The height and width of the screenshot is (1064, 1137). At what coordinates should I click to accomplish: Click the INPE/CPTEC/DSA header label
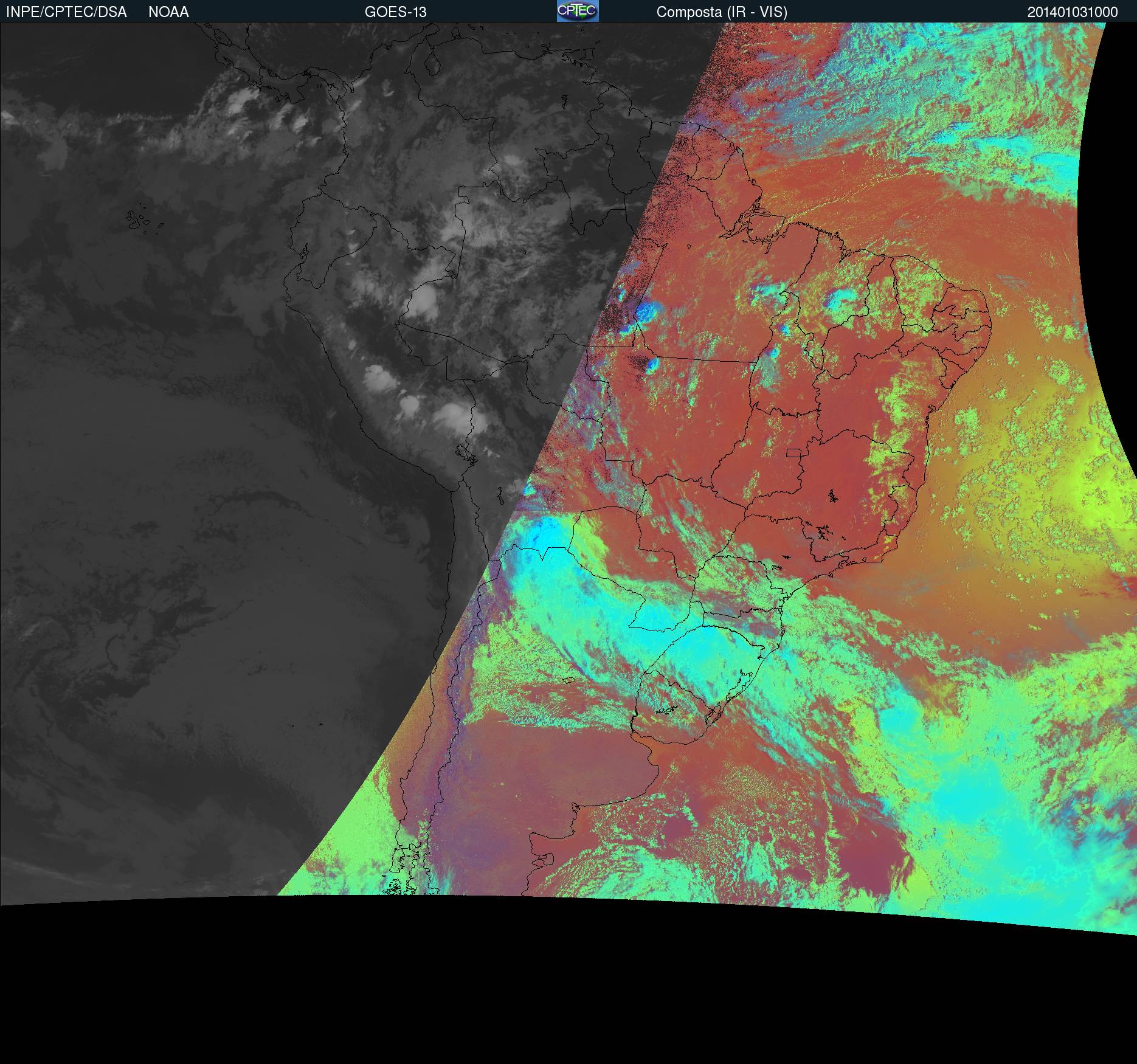tap(66, 12)
